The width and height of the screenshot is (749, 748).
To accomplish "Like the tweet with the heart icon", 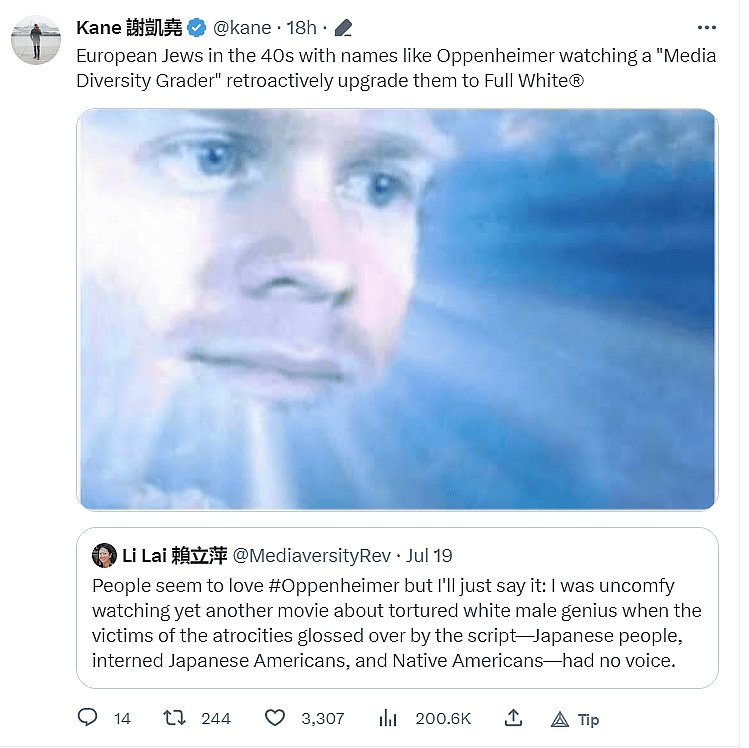I will pos(275,718).
